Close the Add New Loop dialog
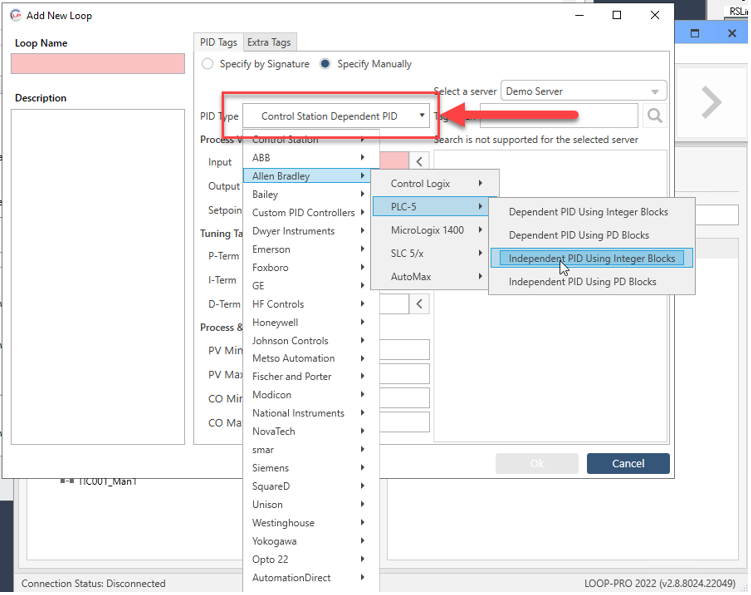The image size is (751, 595). coord(655,15)
